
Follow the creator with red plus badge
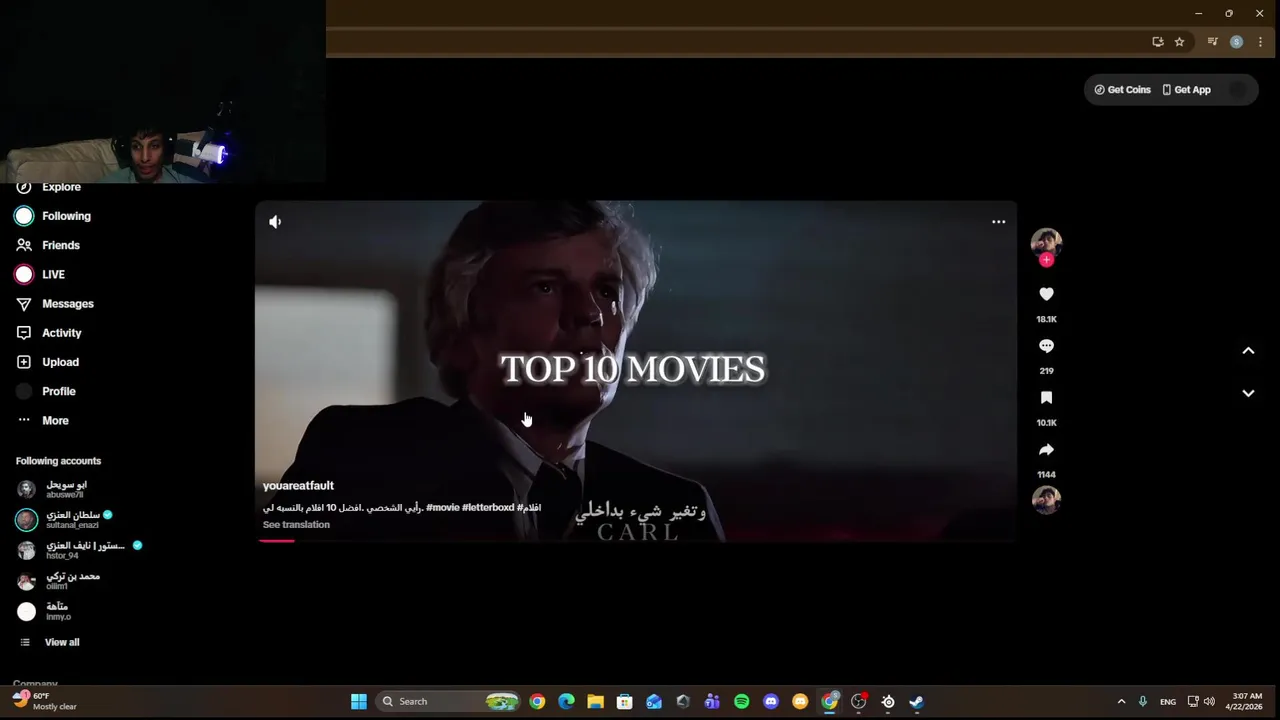point(1046,260)
